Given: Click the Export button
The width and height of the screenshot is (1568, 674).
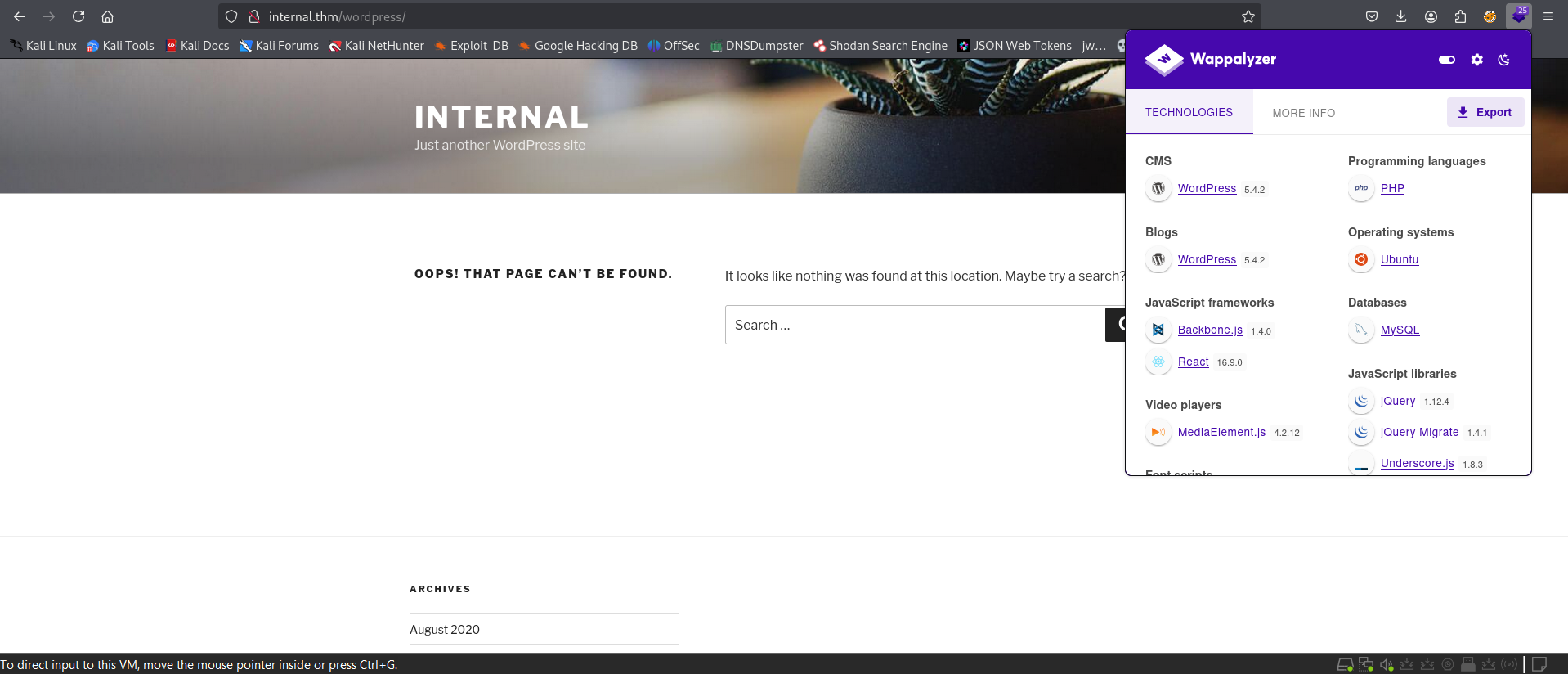Looking at the screenshot, I should click(x=1485, y=112).
